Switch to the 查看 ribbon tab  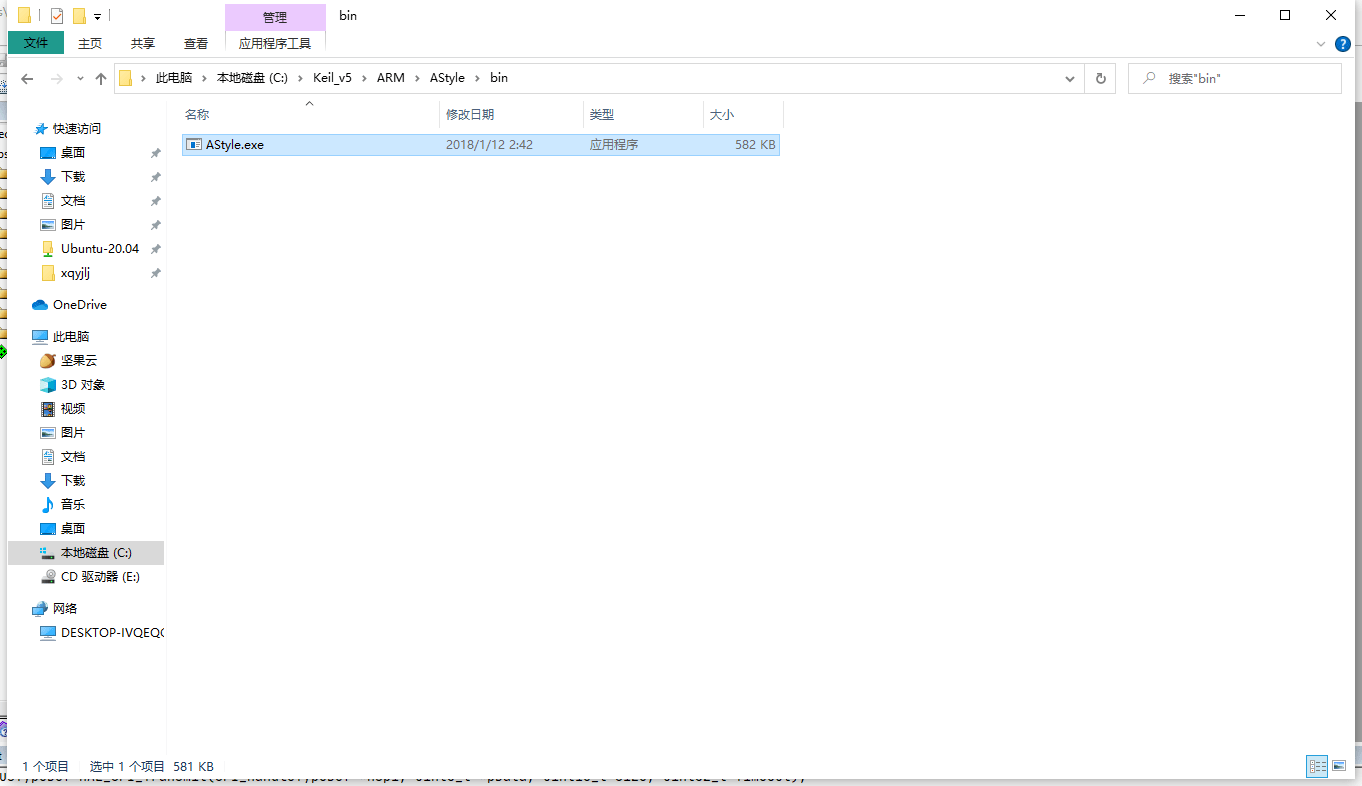click(x=196, y=43)
